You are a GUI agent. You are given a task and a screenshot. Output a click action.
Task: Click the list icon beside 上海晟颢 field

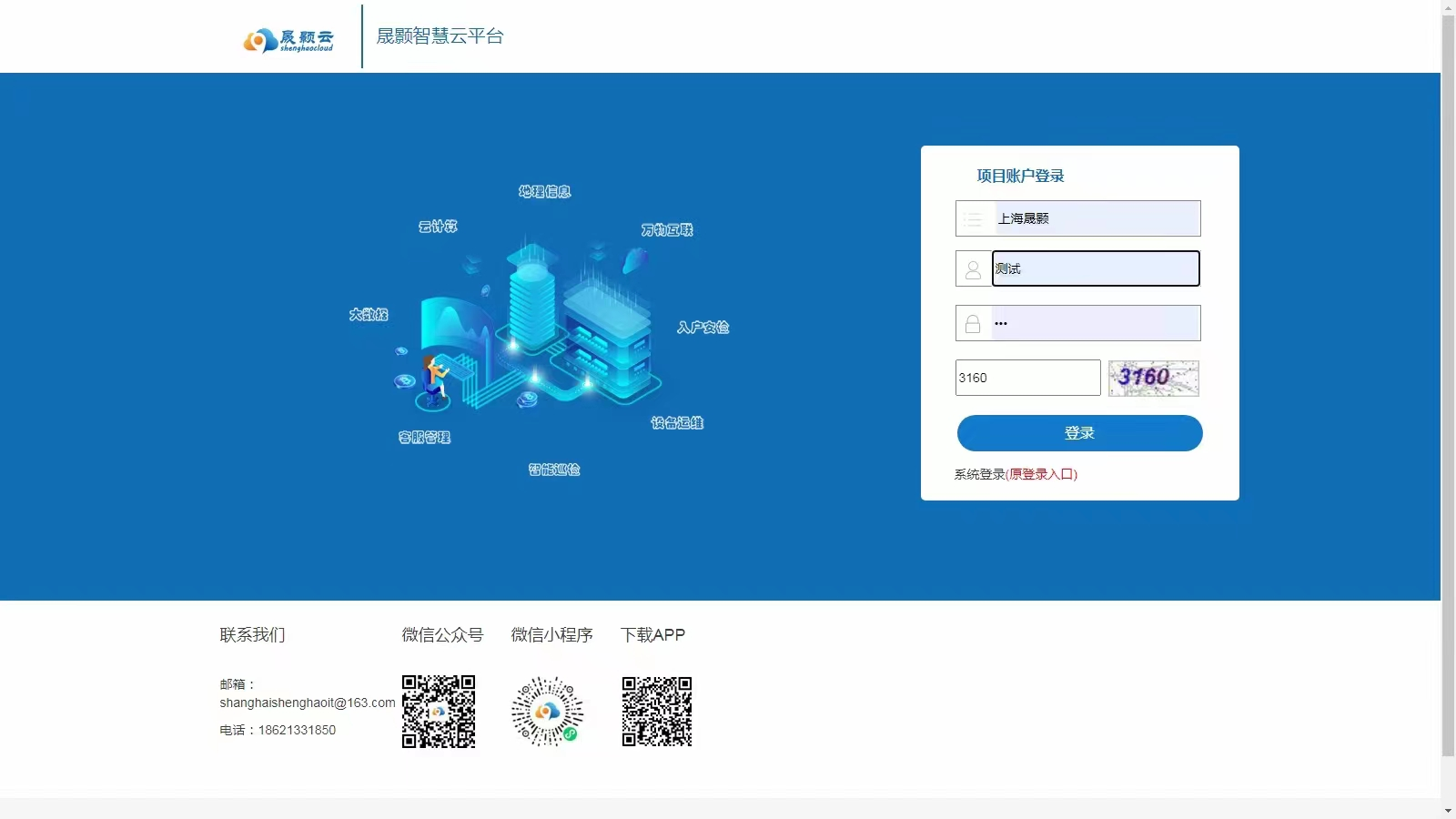(x=973, y=219)
